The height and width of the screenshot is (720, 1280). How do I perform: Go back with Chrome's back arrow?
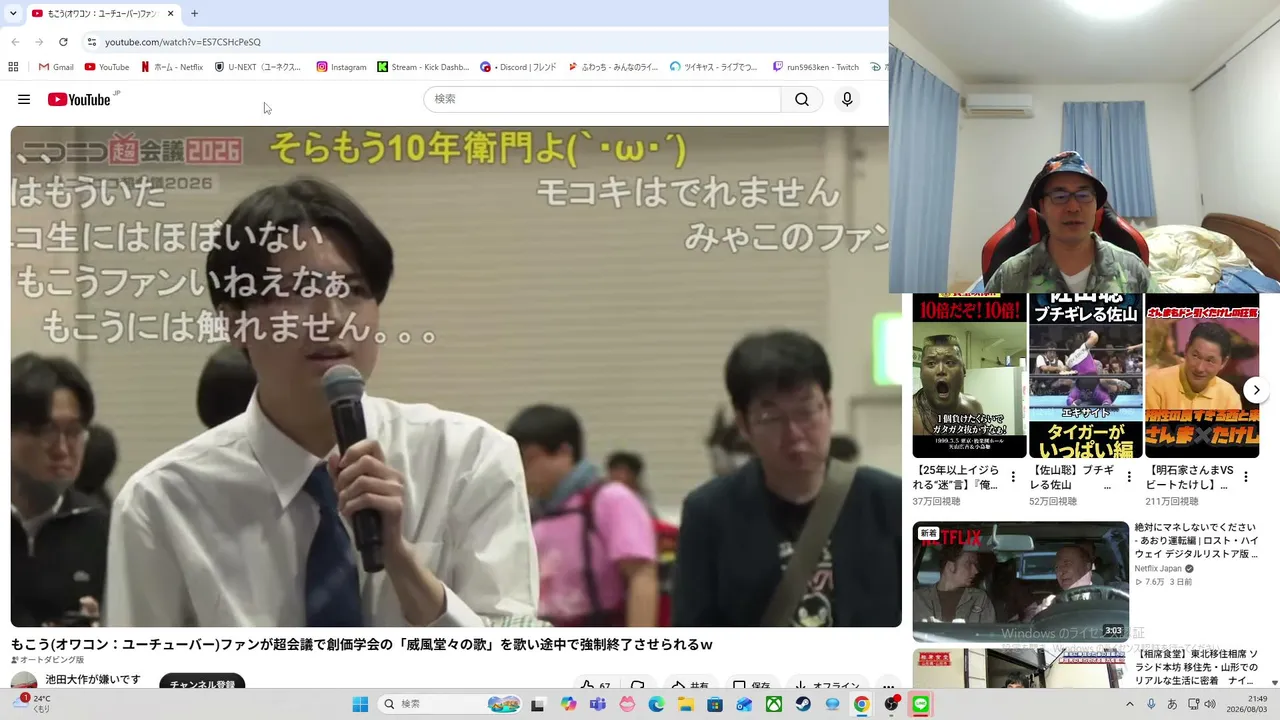coord(15,42)
